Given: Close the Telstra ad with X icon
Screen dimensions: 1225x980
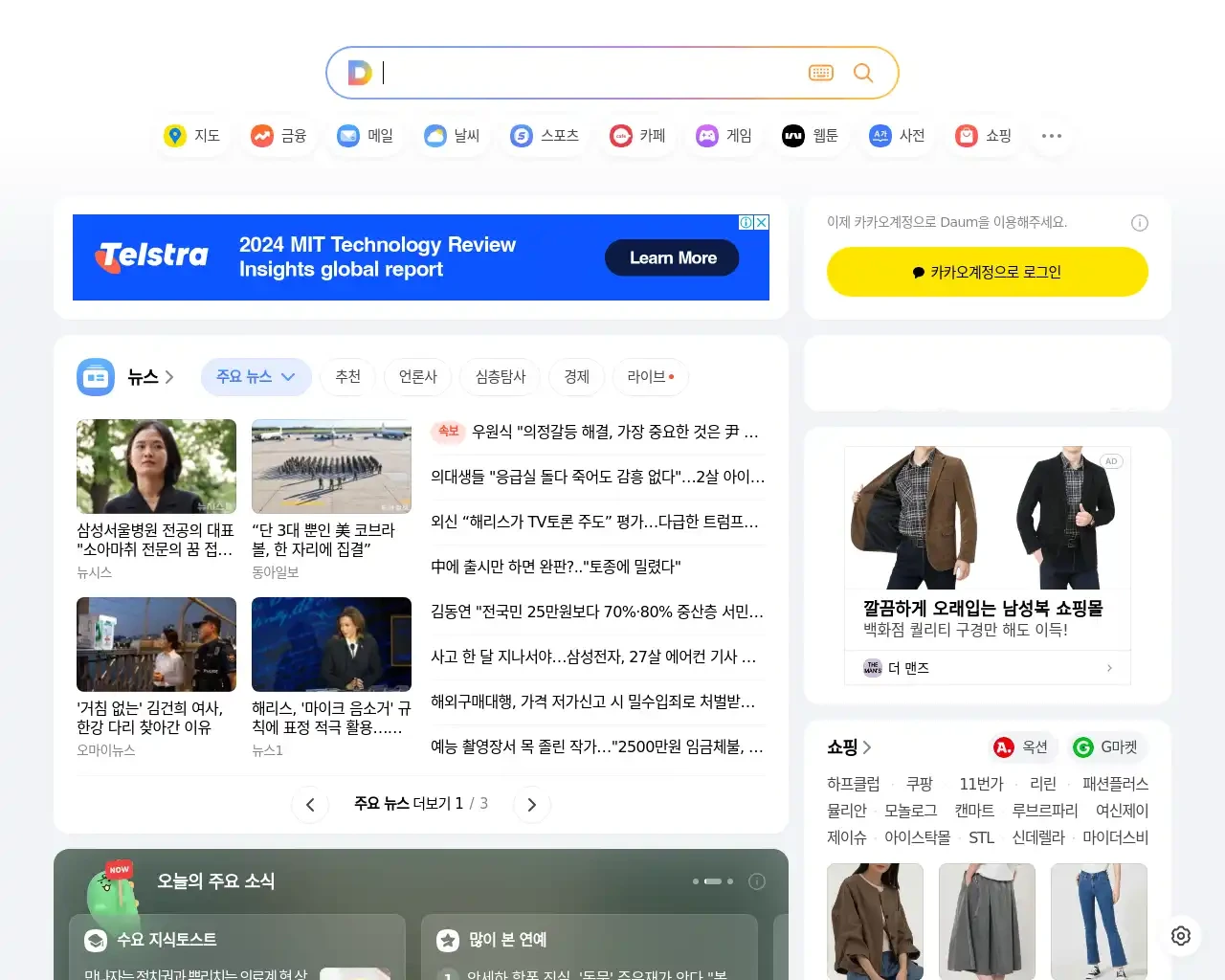Looking at the screenshot, I should [762, 222].
